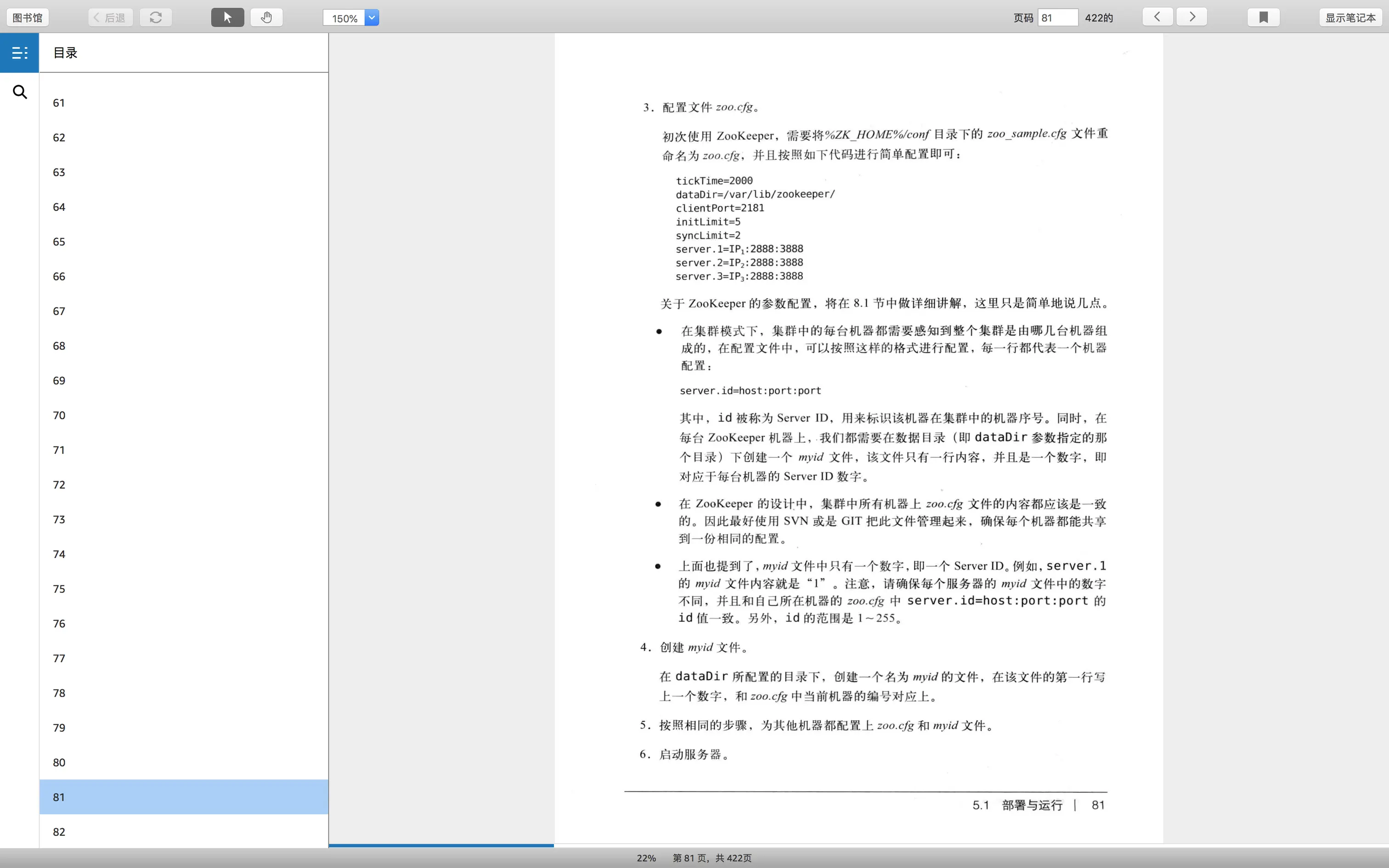
Task: Return to the library (图书馆)
Action: tap(28, 17)
